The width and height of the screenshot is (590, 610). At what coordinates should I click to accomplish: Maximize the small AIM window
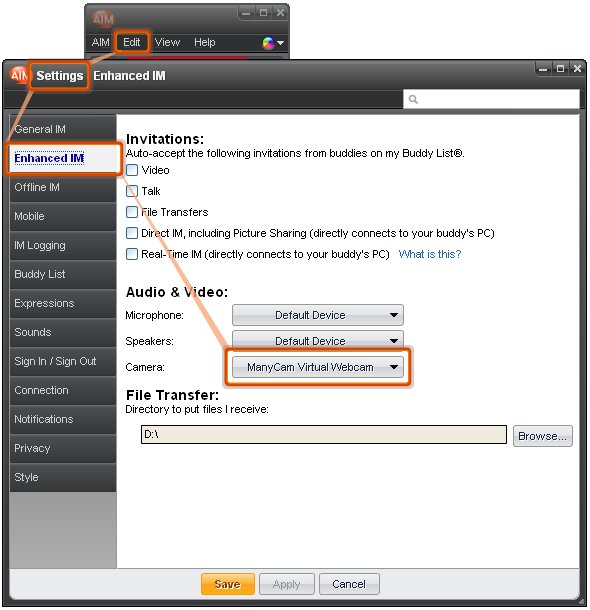coord(263,13)
